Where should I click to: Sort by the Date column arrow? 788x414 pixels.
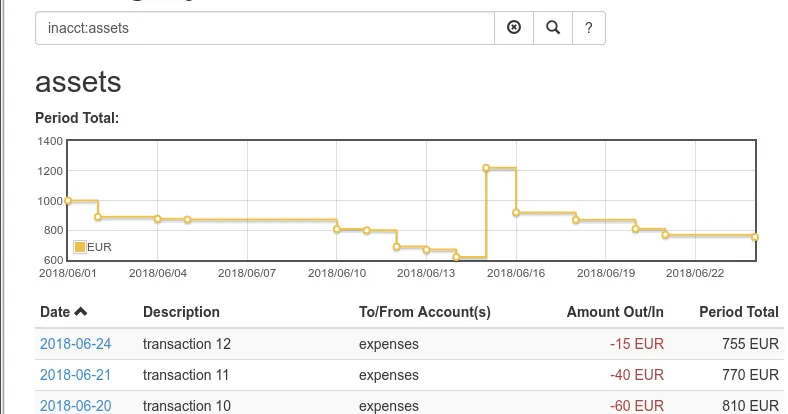(x=81, y=312)
